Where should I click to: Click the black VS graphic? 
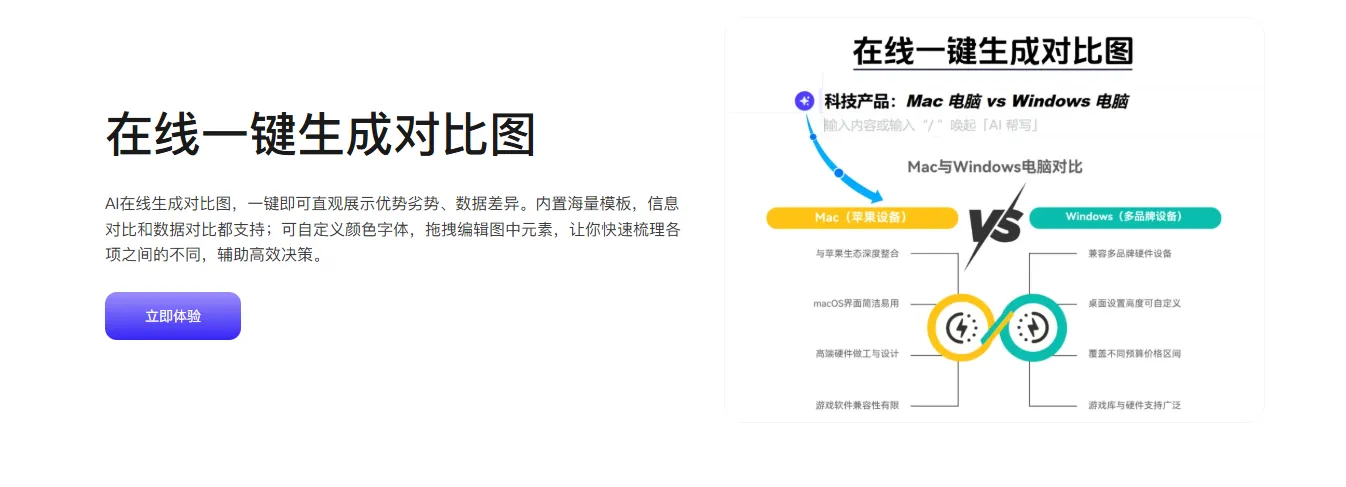click(x=993, y=228)
